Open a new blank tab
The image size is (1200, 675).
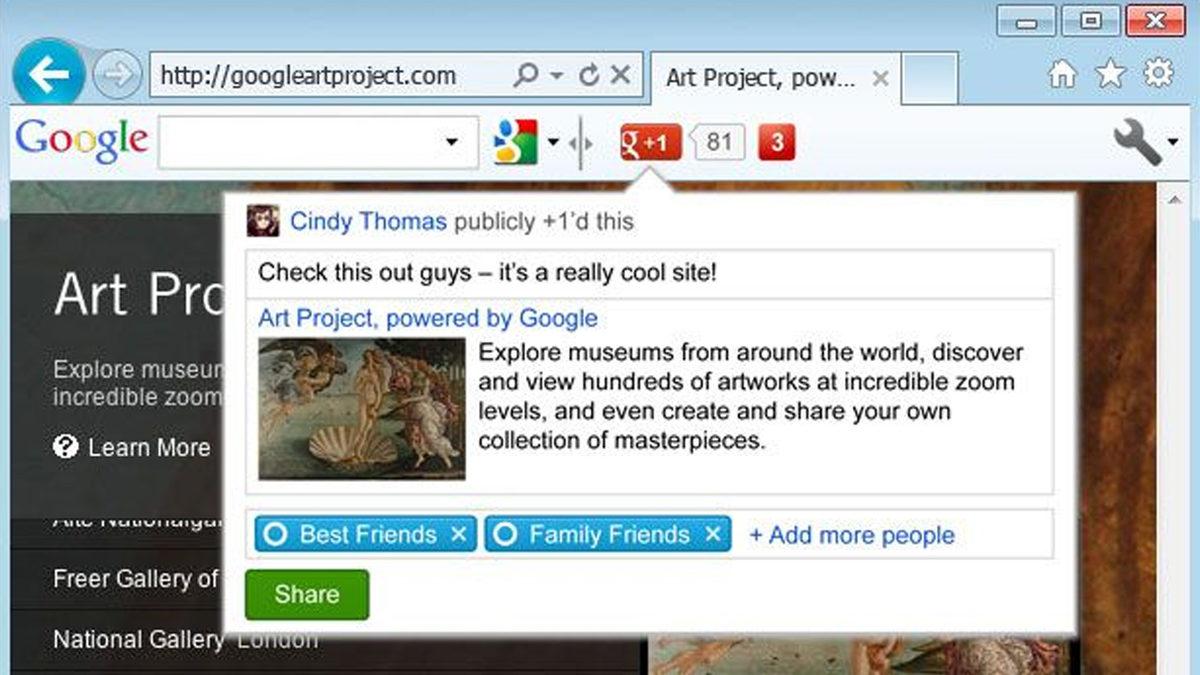point(929,79)
